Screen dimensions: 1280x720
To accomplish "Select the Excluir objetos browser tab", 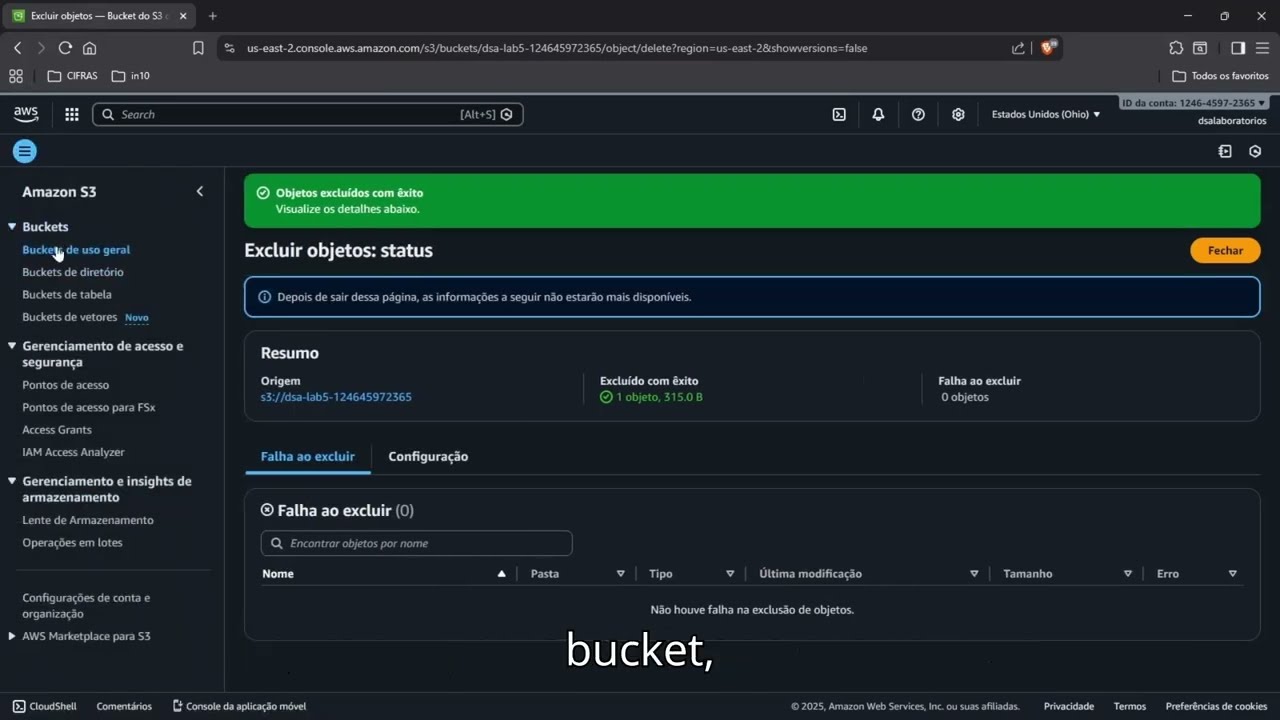I will click(99, 16).
